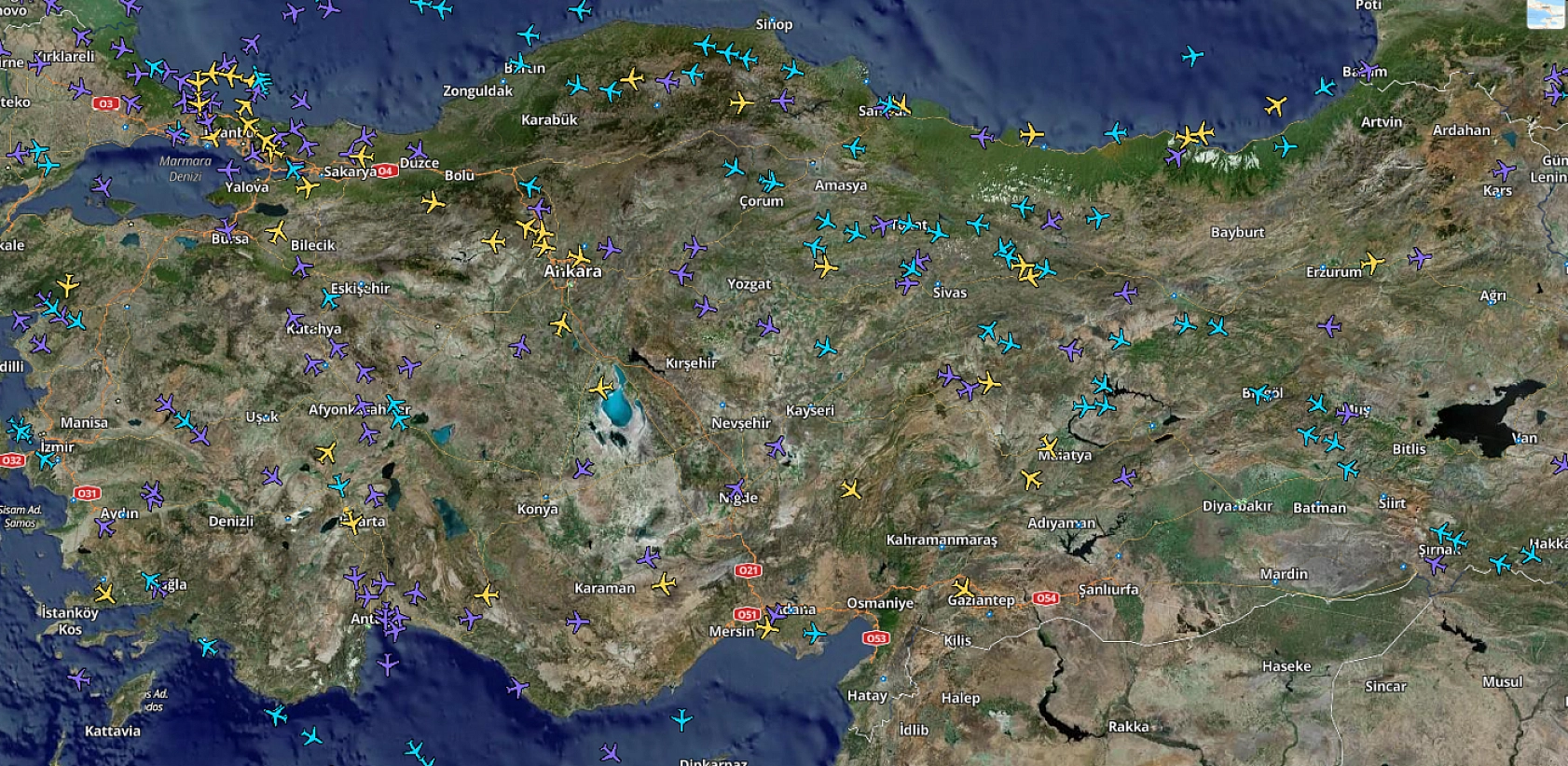Select yellow aircraft on Malatya label

[x=1049, y=446]
